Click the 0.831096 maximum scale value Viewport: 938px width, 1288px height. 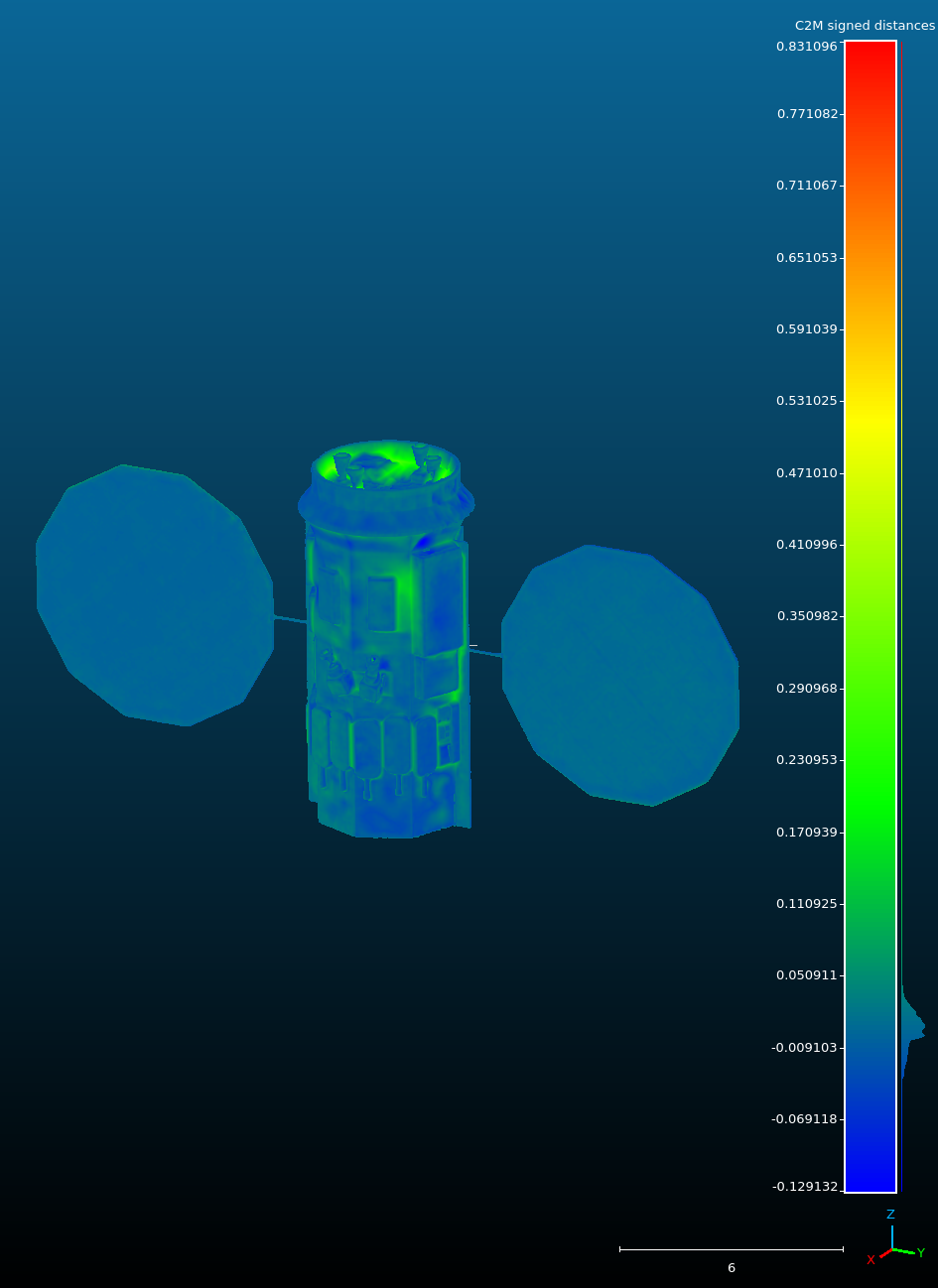point(806,47)
